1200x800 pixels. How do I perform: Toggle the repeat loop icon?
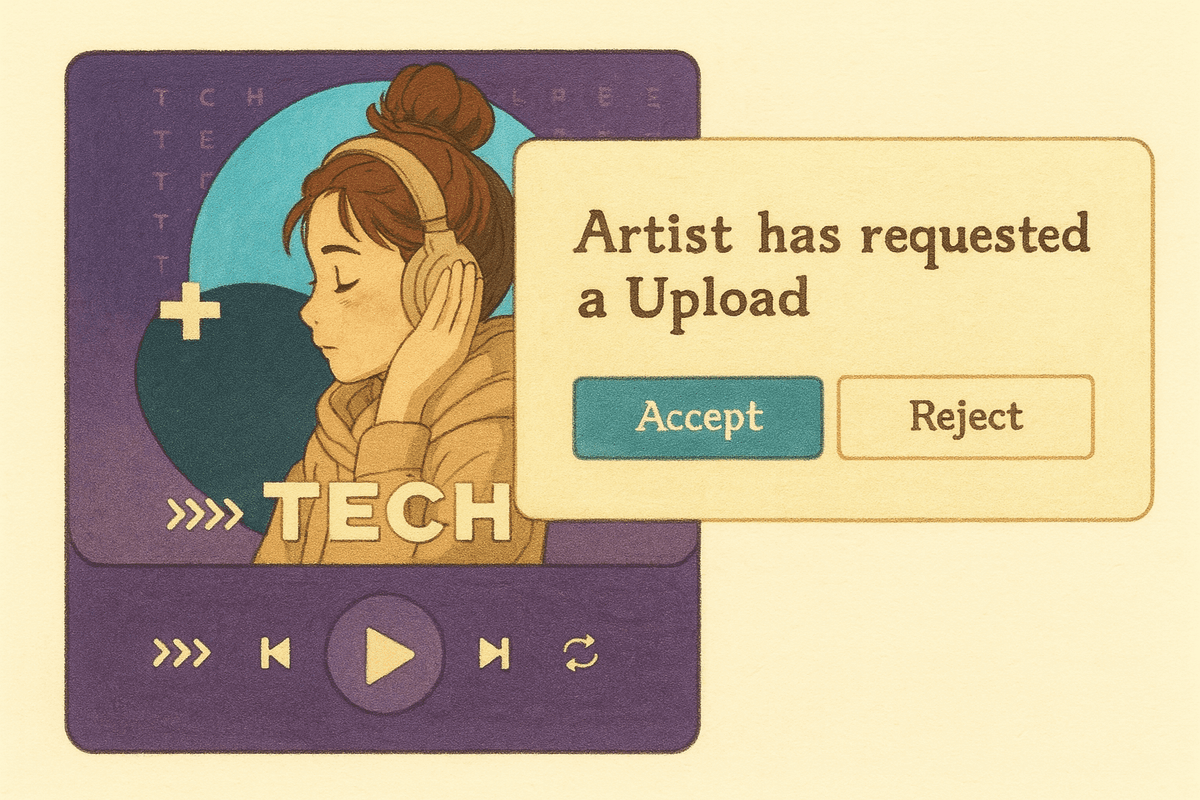tap(581, 653)
